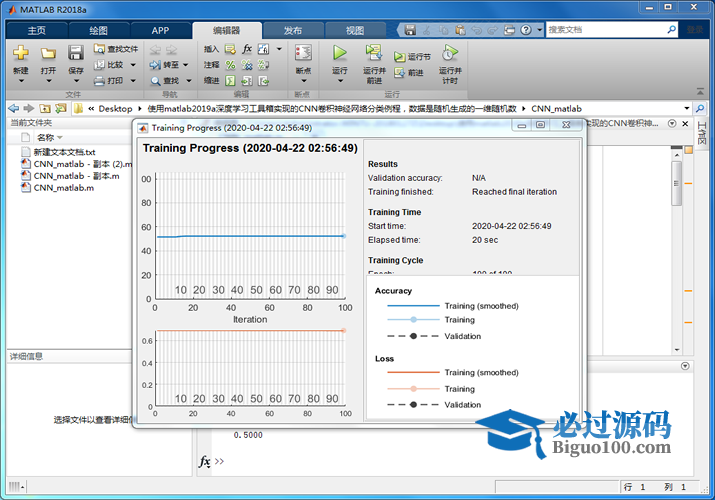Viewport: 715px width, 500px height.
Task: Click the 运行节 (Run Section) button
Action: point(413,57)
